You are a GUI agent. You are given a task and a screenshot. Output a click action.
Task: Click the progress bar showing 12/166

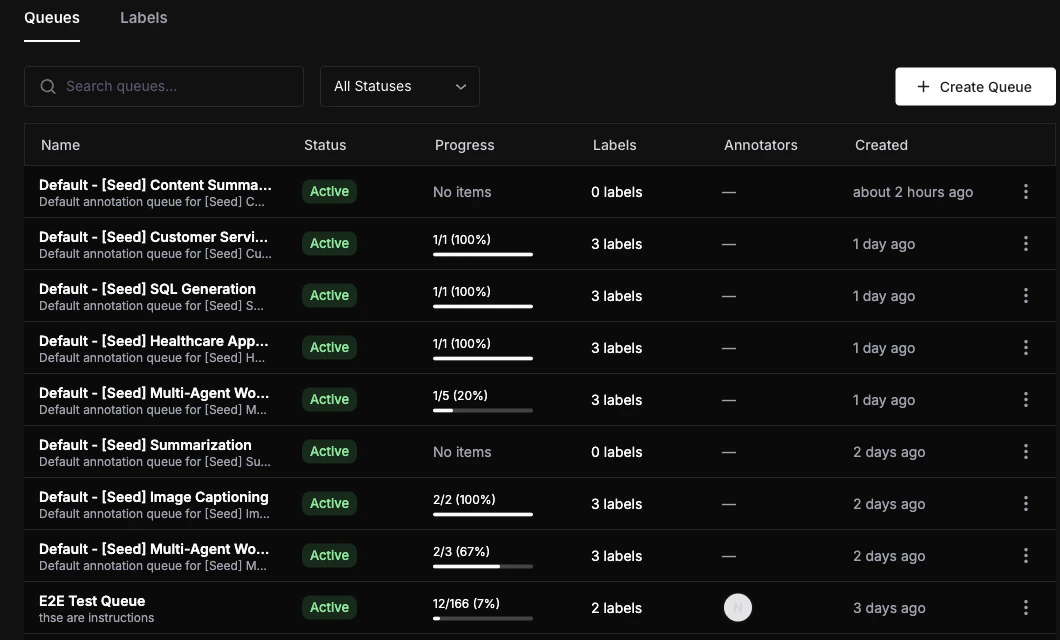click(x=482, y=618)
